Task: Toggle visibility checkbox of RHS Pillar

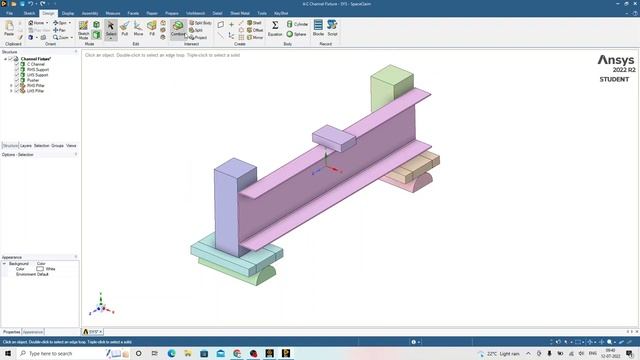Action: tap(17, 86)
